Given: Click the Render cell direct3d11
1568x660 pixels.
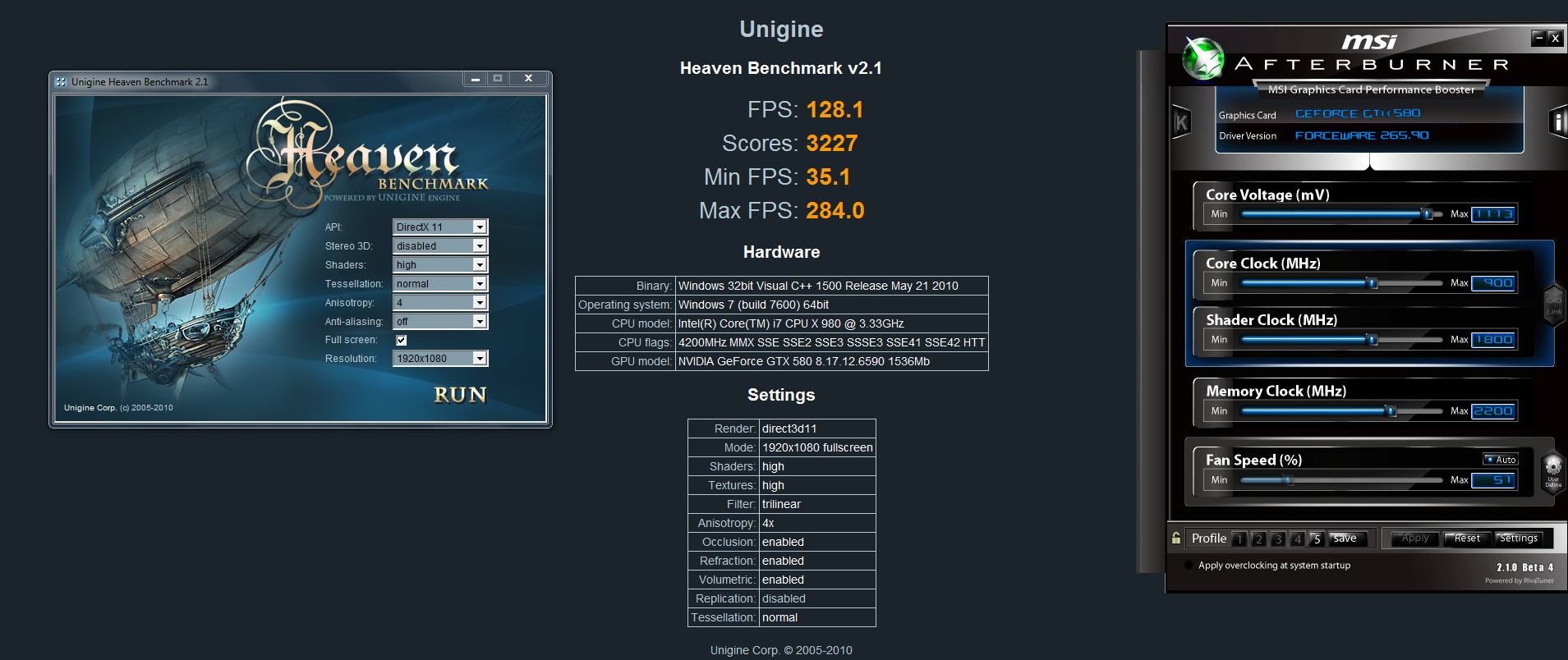Looking at the screenshot, I should (817, 429).
